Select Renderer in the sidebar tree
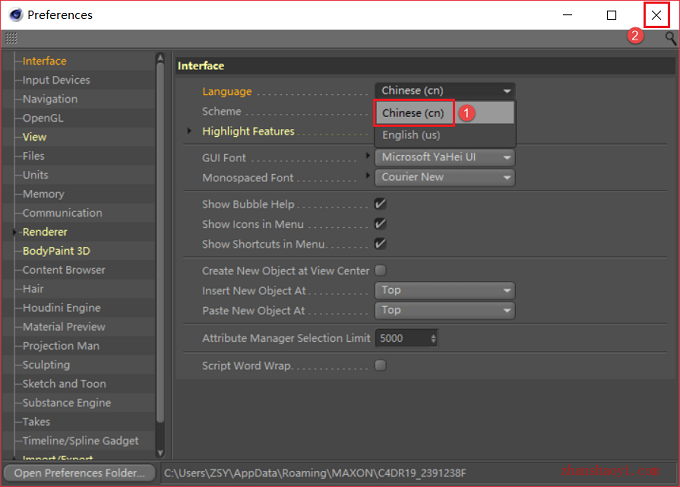 (x=45, y=232)
